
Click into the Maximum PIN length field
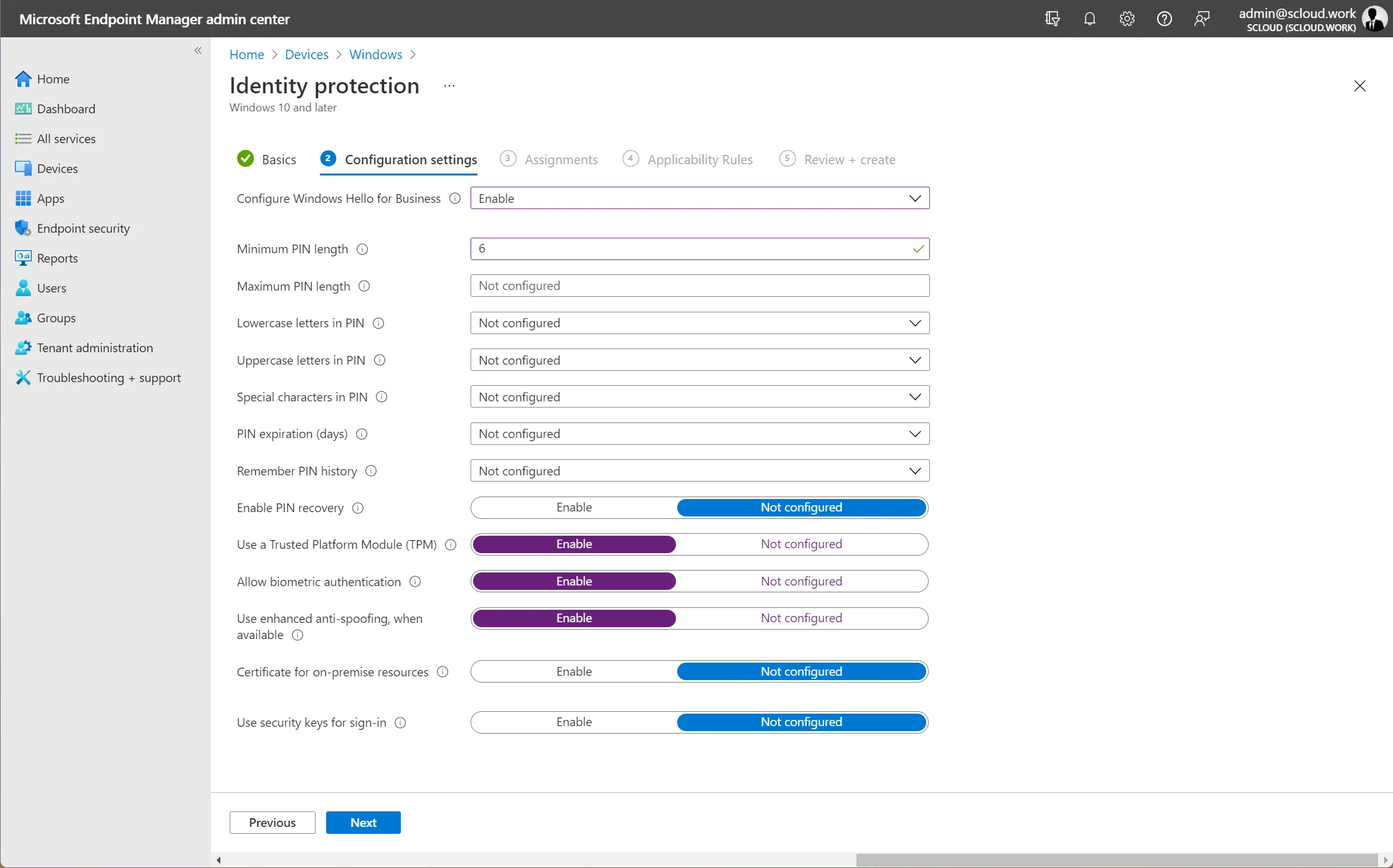coord(700,286)
